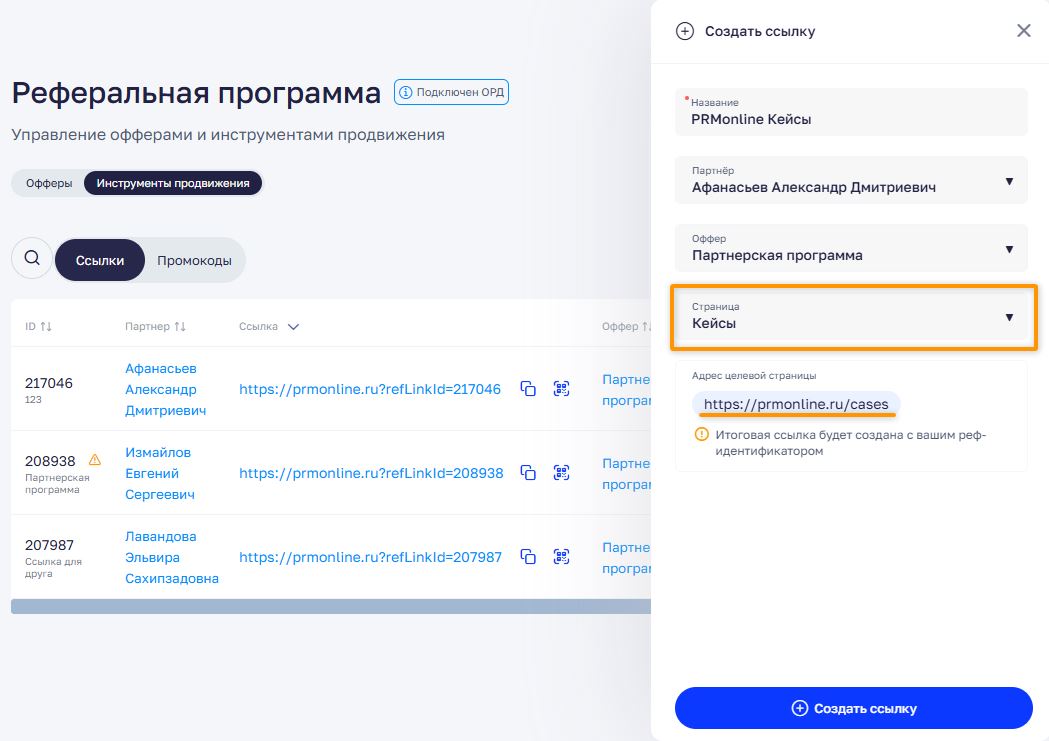Select Инструменты продвижения toggle
1049x741 pixels.
point(173,183)
